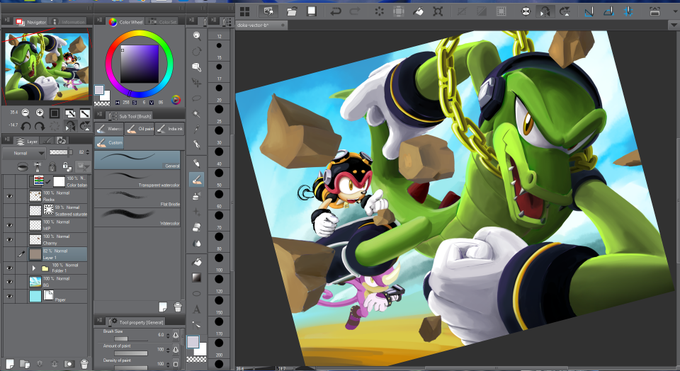Select the Text tool marked A
Screen dimensions: 680x371
coord(197,309)
